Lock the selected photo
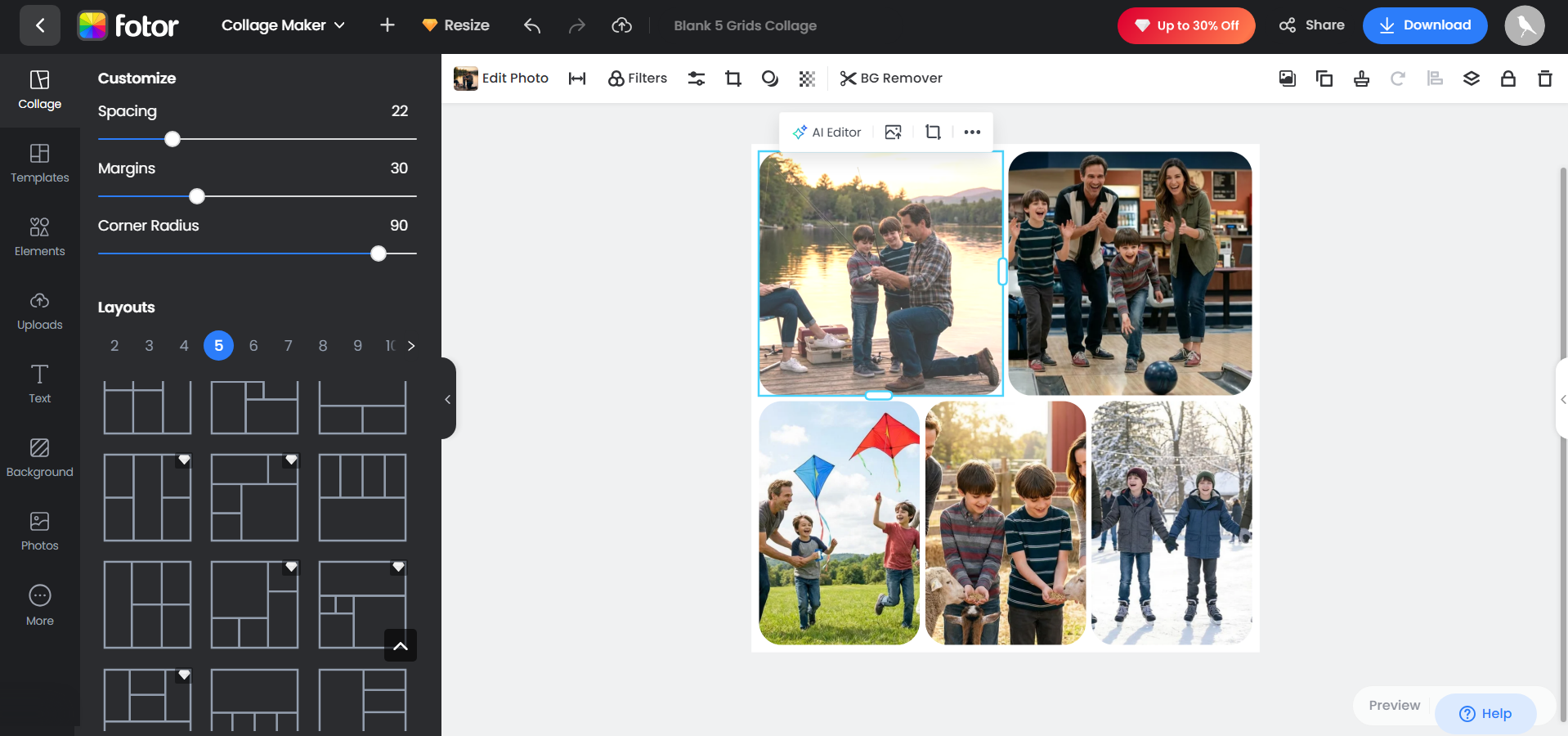 pyautogui.click(x=1508, y=79)
